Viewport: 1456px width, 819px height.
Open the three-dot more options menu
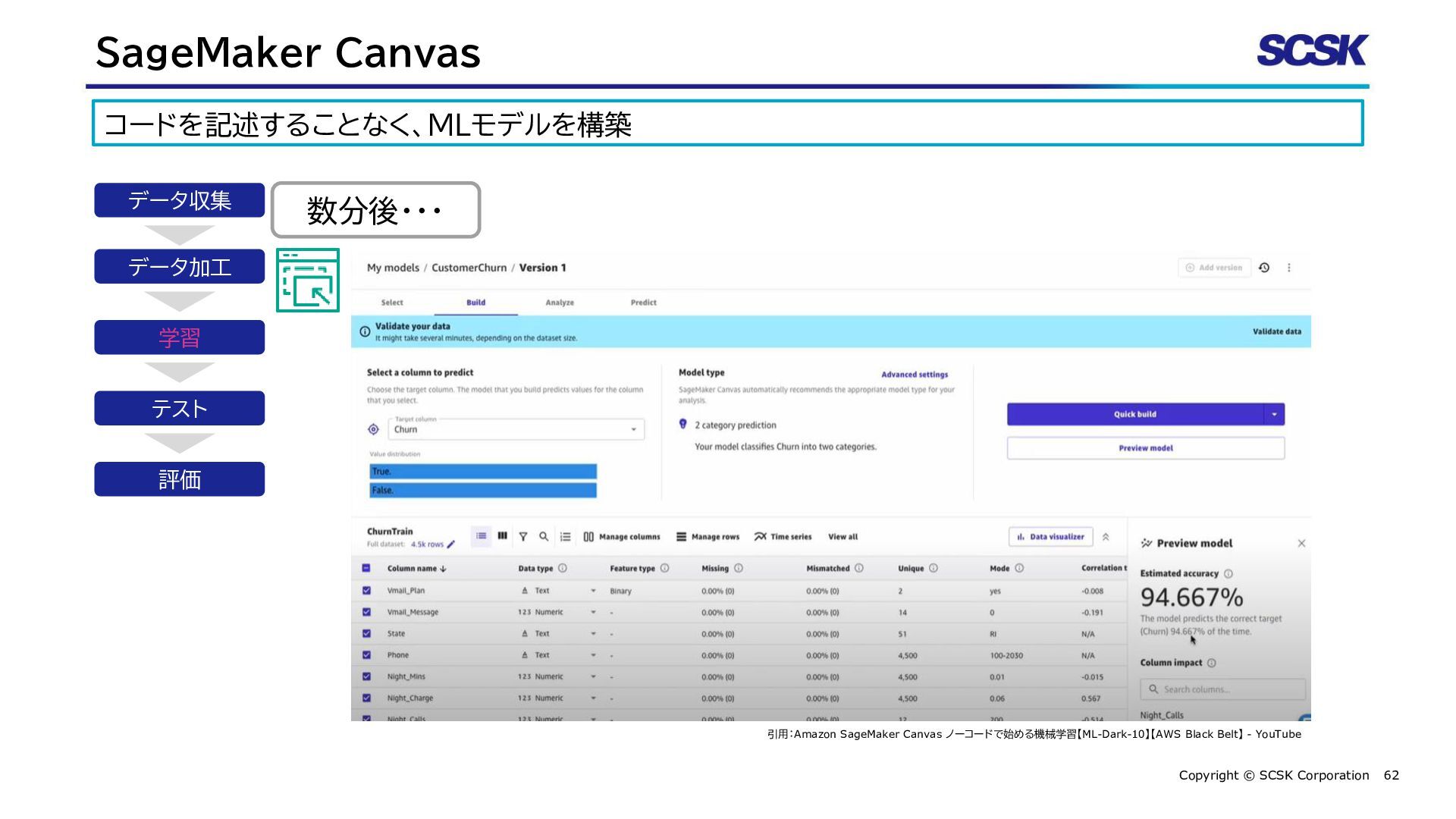pos(1289,268)
